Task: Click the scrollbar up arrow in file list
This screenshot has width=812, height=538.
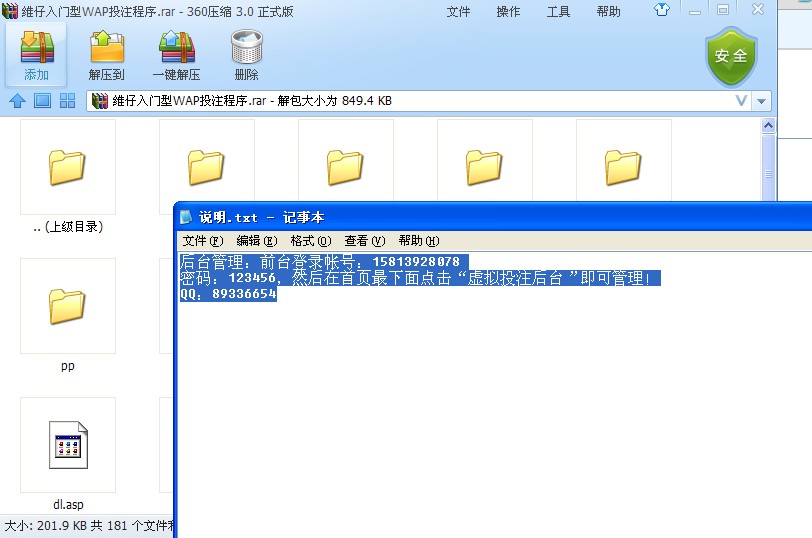Action: click(768, 125)
